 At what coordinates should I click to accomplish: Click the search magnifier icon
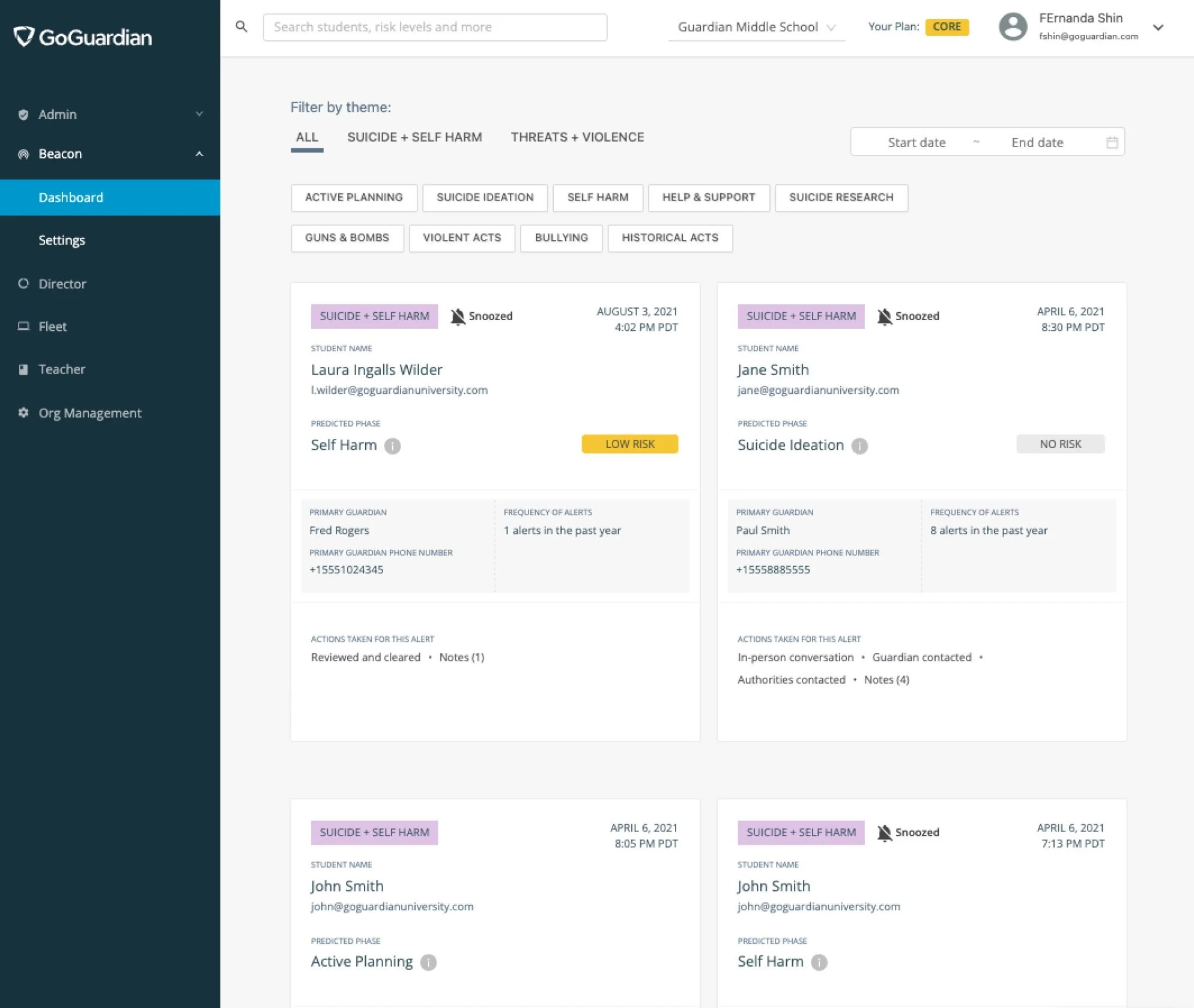click(242, 26)
